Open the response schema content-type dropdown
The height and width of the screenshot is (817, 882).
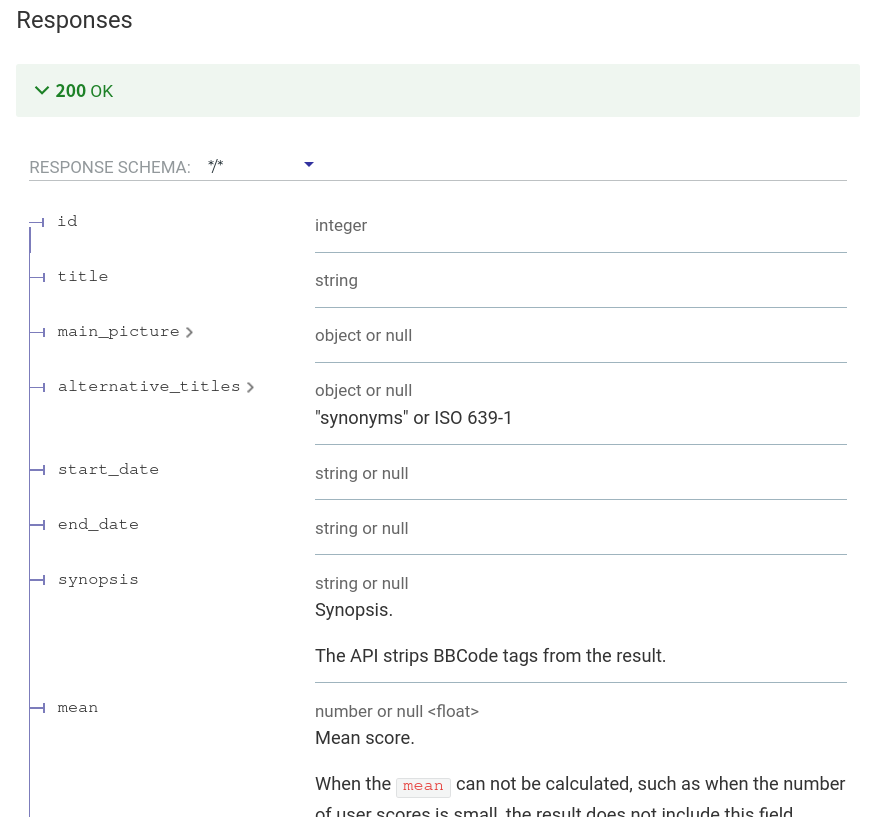click(x=262, y=165)
